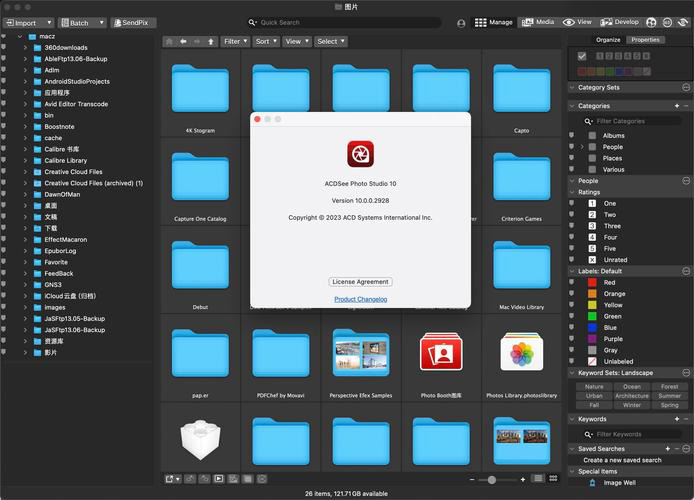Check the Places category checkbox
The height and width of the screenshot is (500, 694).
pyautogui.click(x=592, y=158)
